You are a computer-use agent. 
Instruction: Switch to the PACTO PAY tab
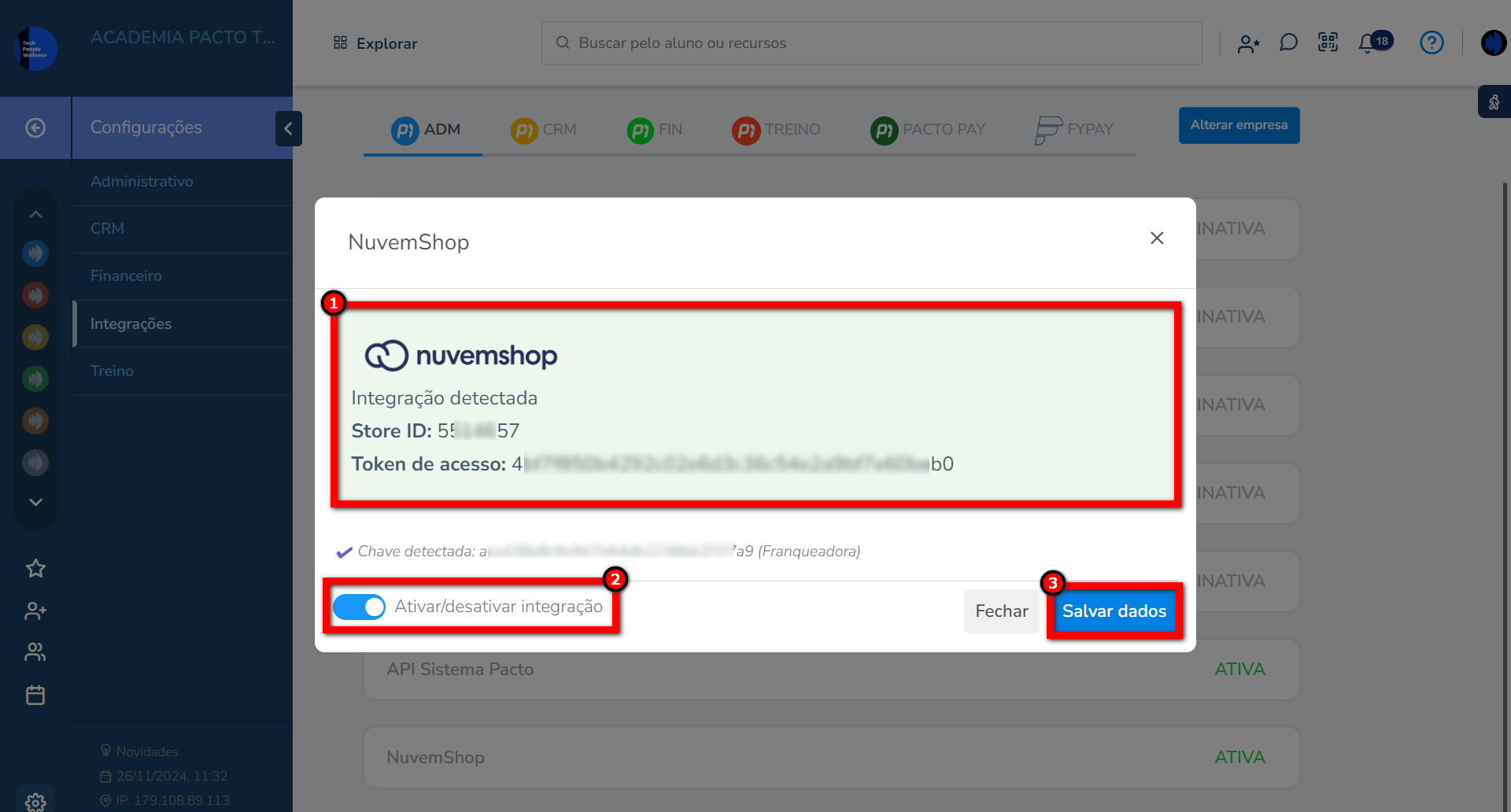(928, 129)
